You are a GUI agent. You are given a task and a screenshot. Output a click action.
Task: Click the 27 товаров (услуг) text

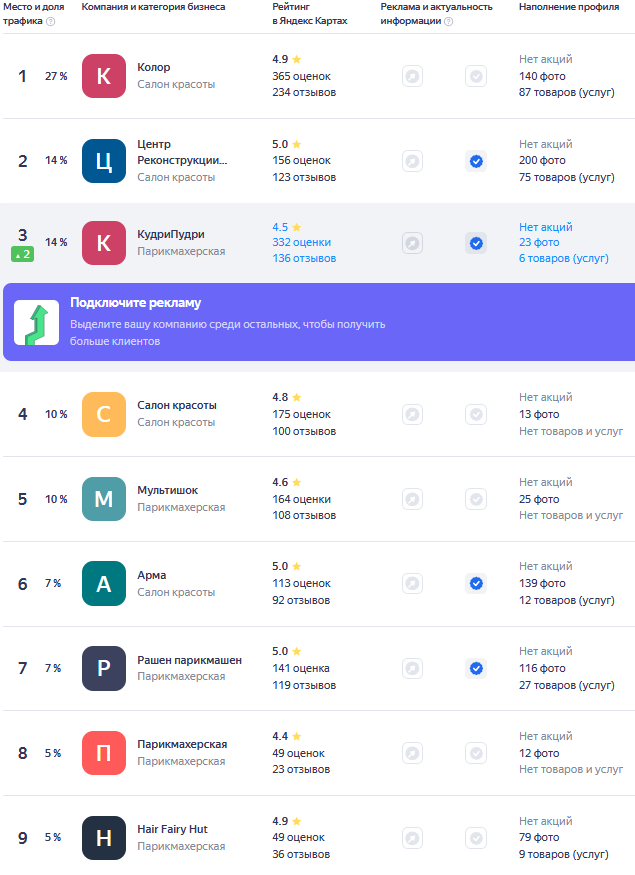coord(567,685)
